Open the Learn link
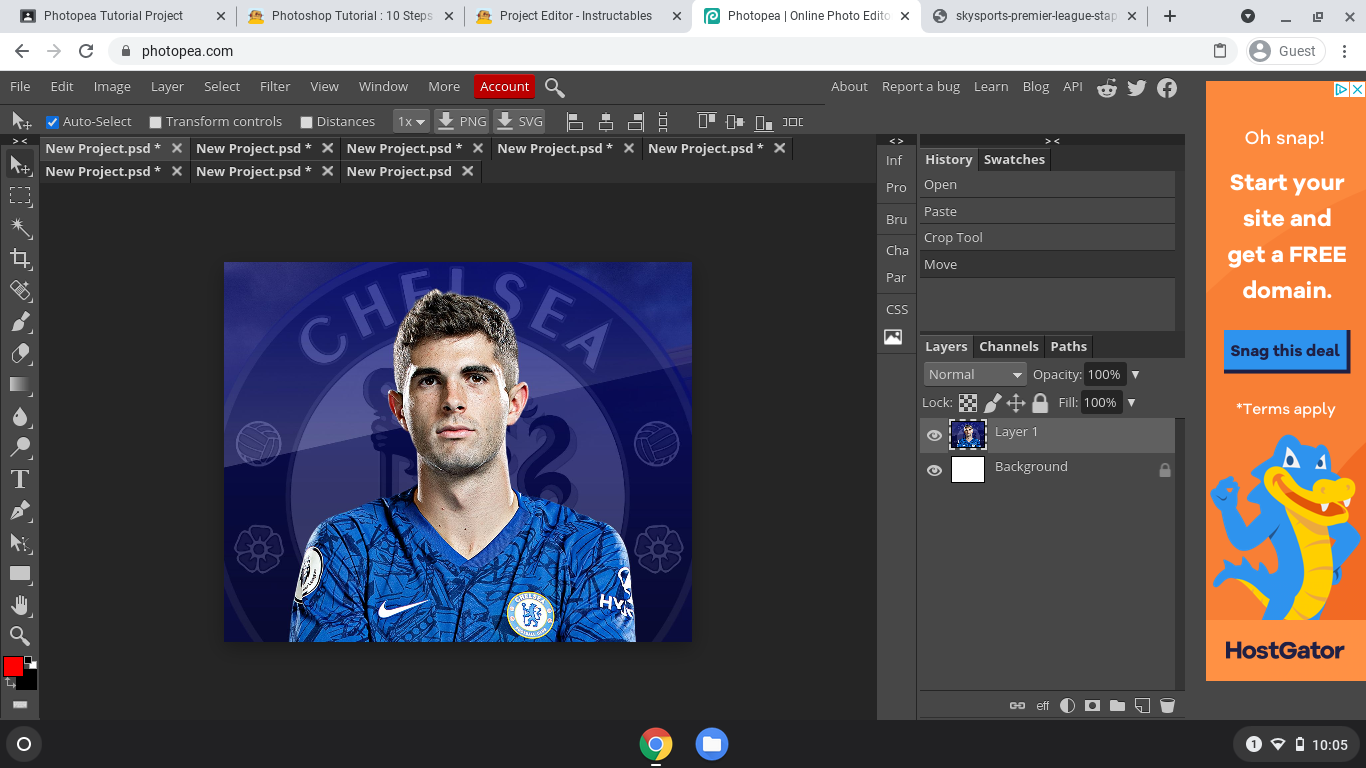This screenshot has width=1366, height=768. 991,87
